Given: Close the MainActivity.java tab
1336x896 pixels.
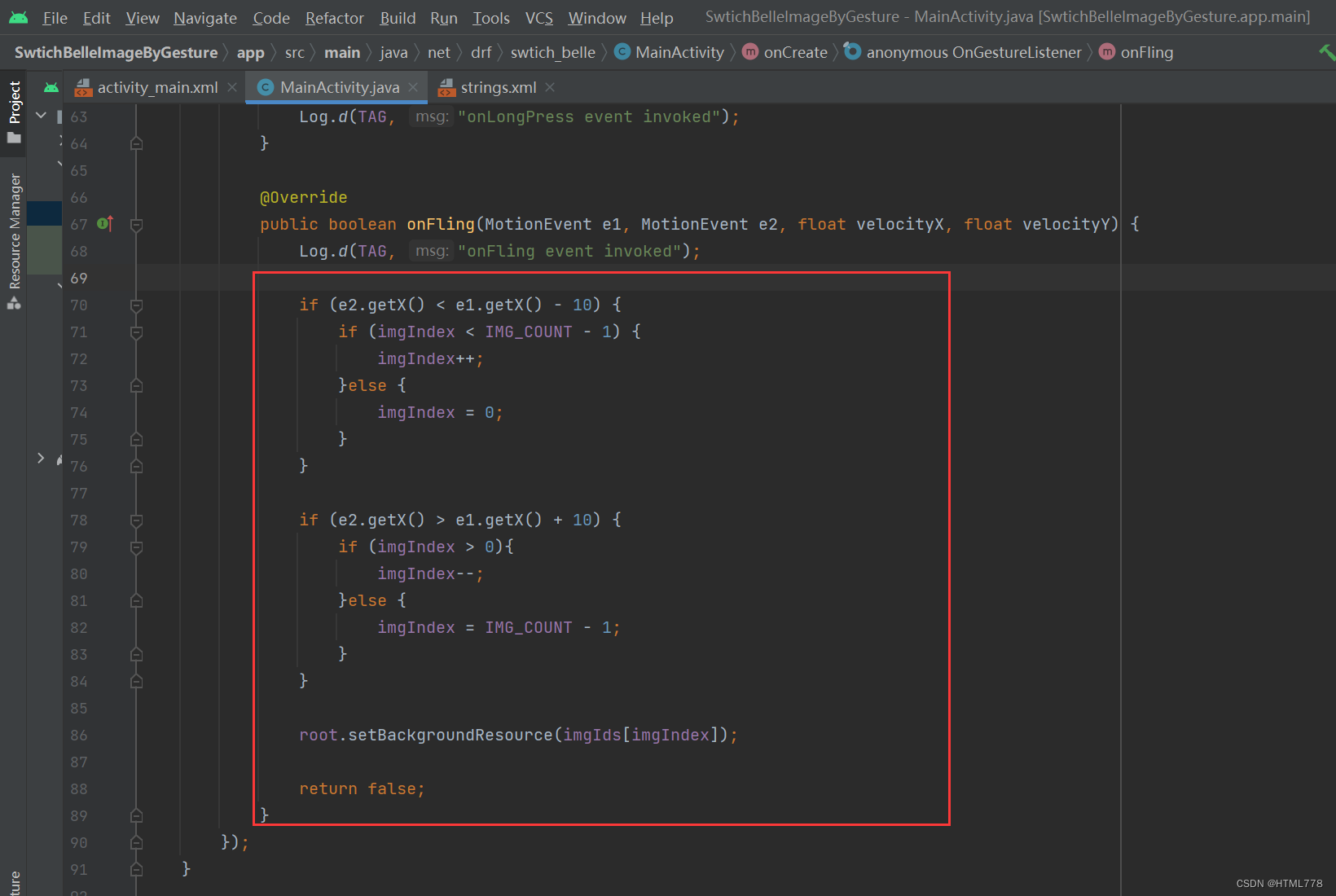Looking at the screenshot, I should 413,87.
